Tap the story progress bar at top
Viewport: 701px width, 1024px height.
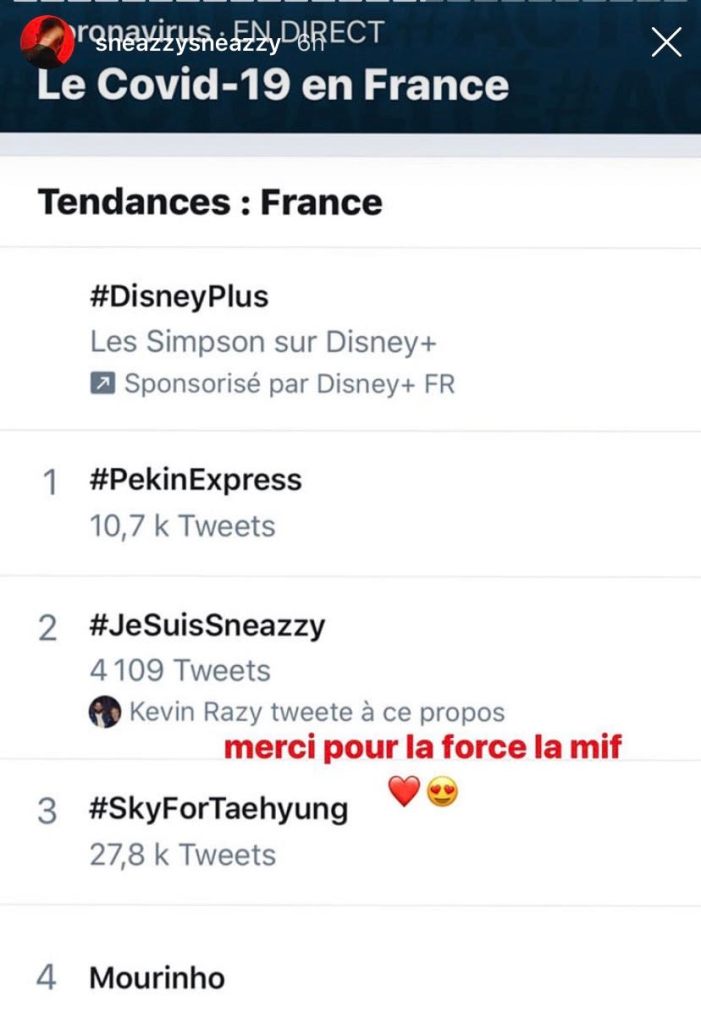350,3
